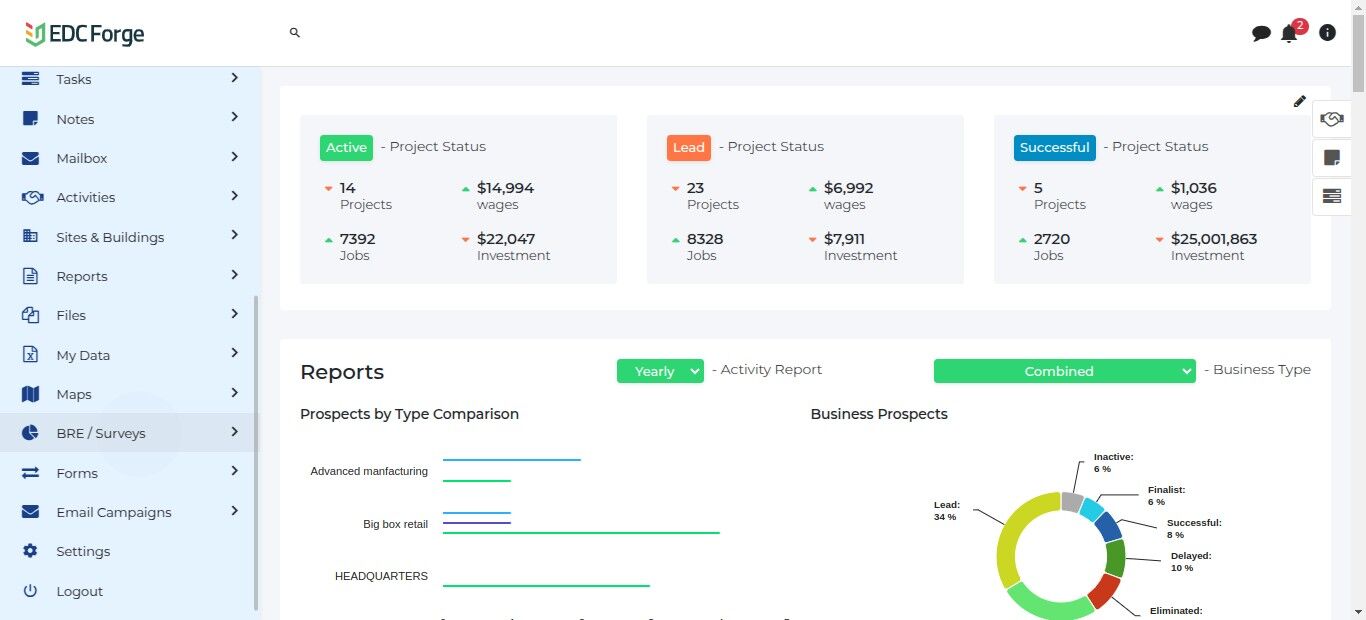This screenshot has height=620, width=1366.
Task: Open the chat messages icon
Action: (1261, 33)
